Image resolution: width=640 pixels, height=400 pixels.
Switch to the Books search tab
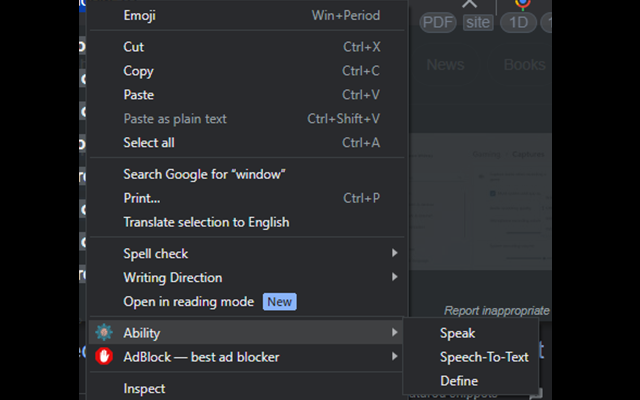[x=524, y=64]
